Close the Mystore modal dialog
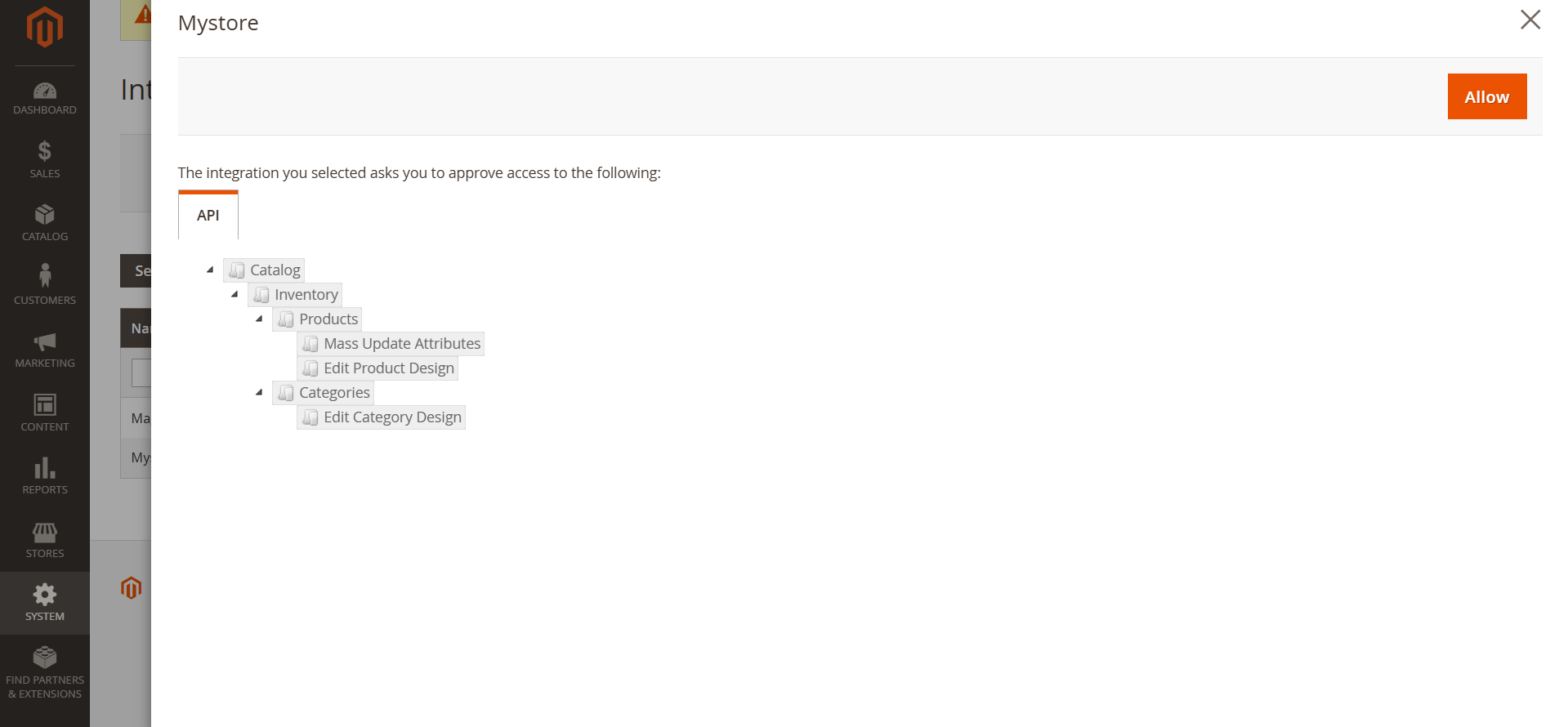The height and width of the screenshot is (727, 1568). [1530, 20]
